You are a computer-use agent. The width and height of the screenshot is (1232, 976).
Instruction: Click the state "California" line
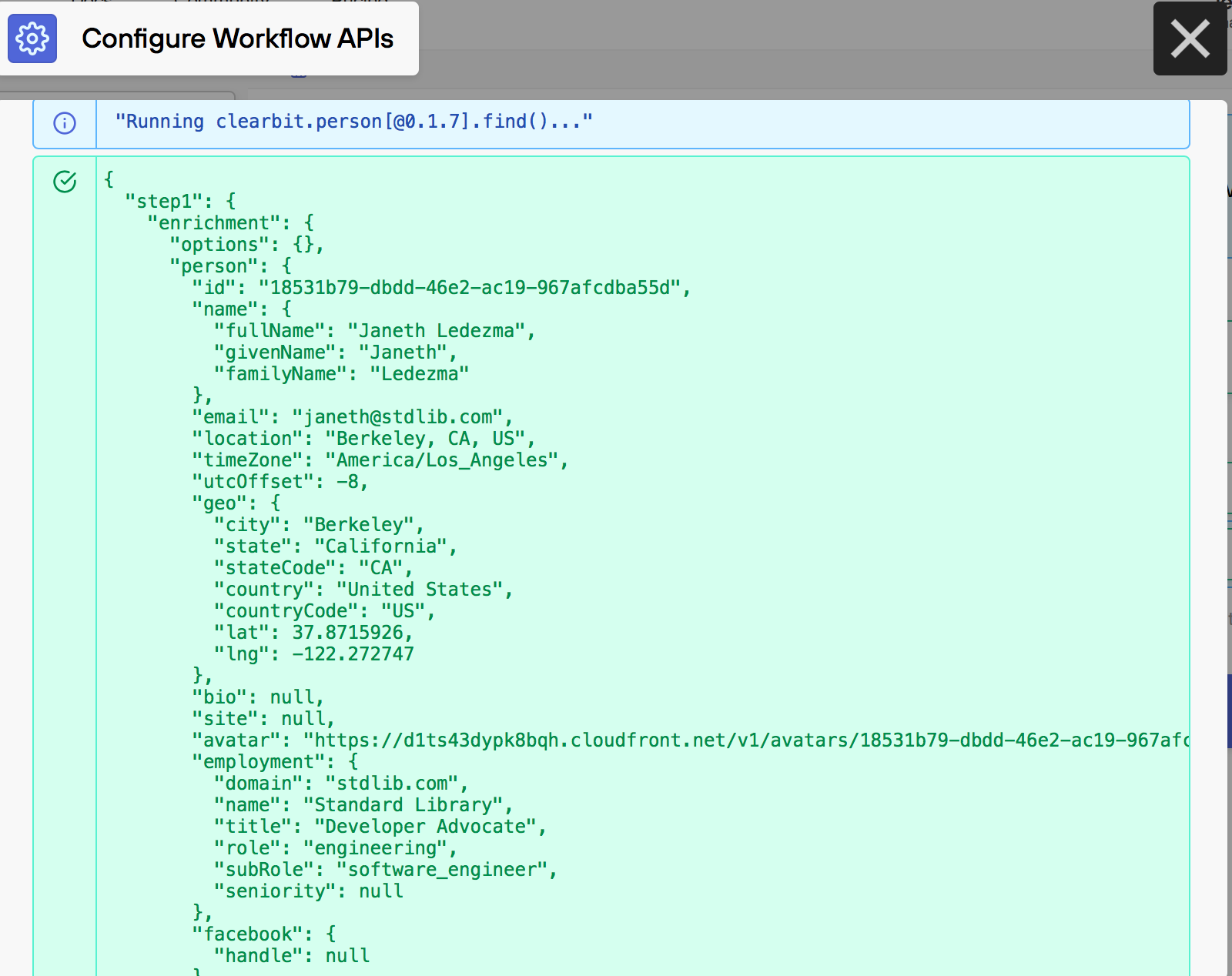(336, 546)
